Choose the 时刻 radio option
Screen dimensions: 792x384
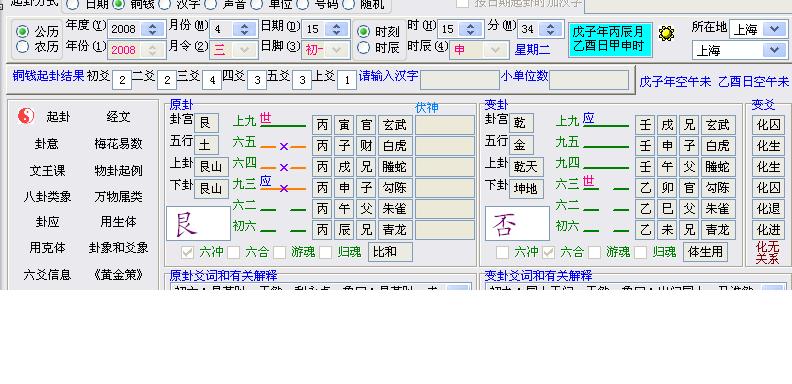pyautogui.click(x=363, y=32)
